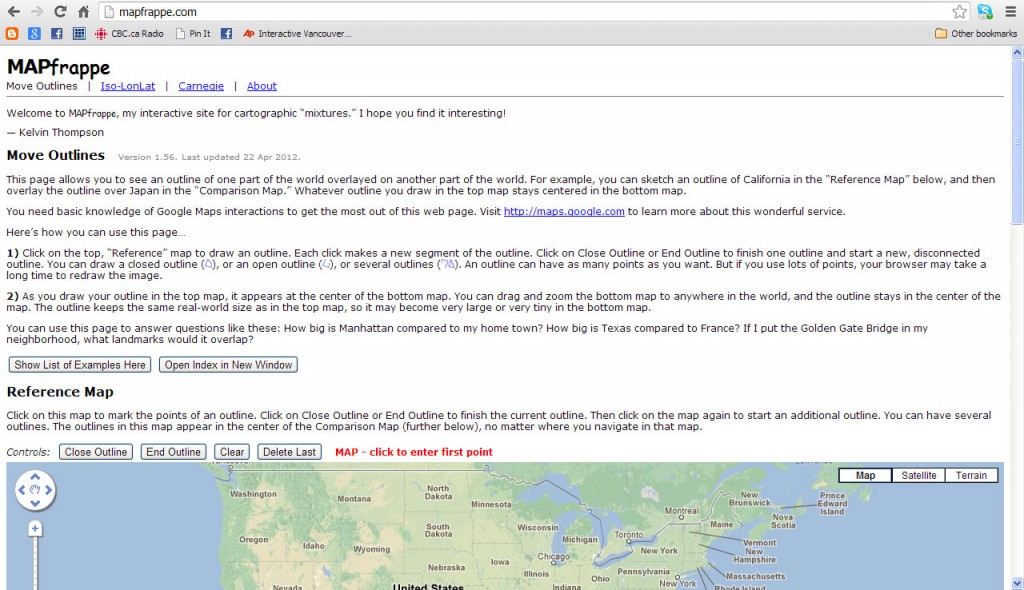Click the Clear button
Screen dimensions: 1024x590
232,452
